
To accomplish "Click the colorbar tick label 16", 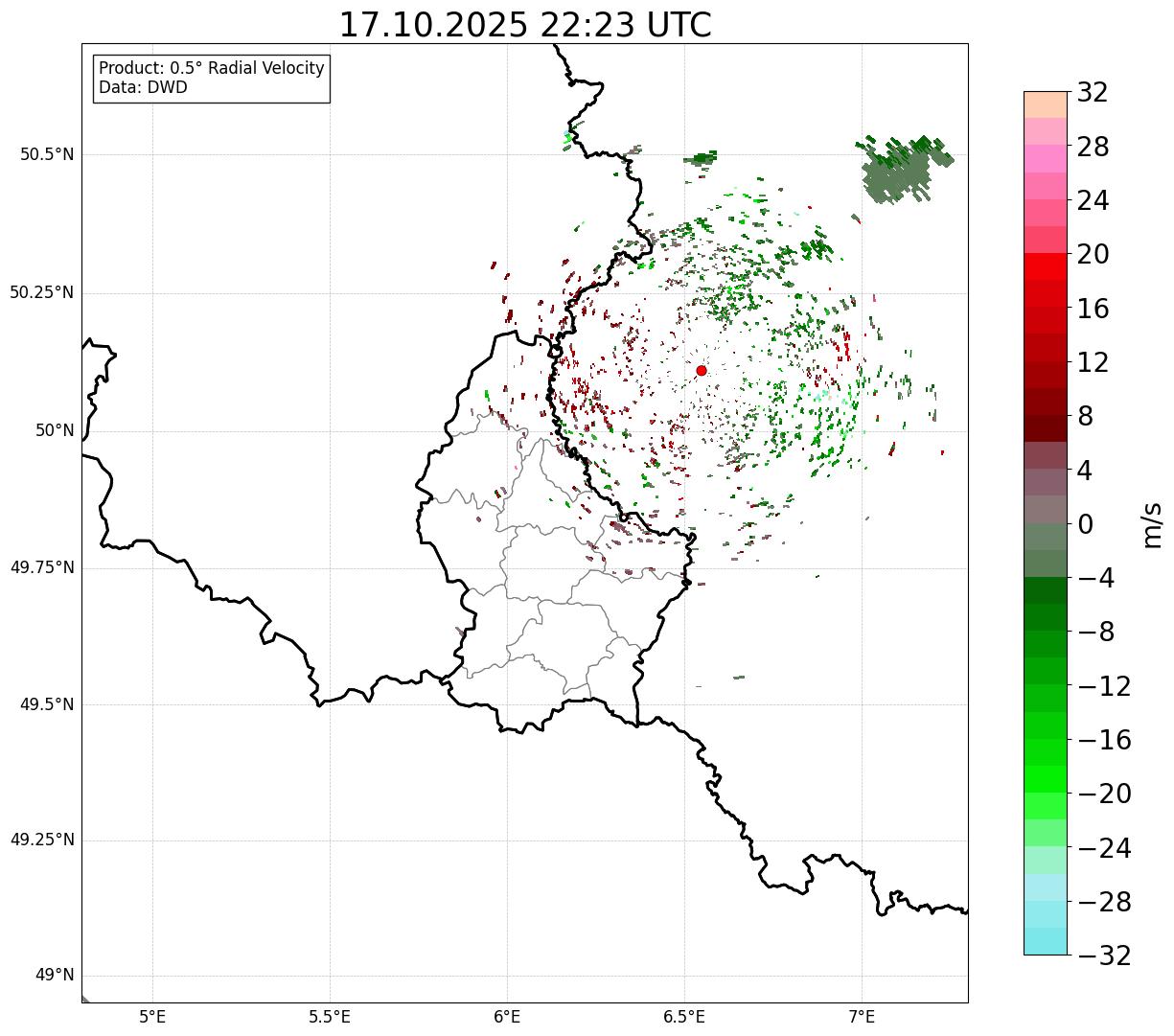I will tap(1093, 309).
